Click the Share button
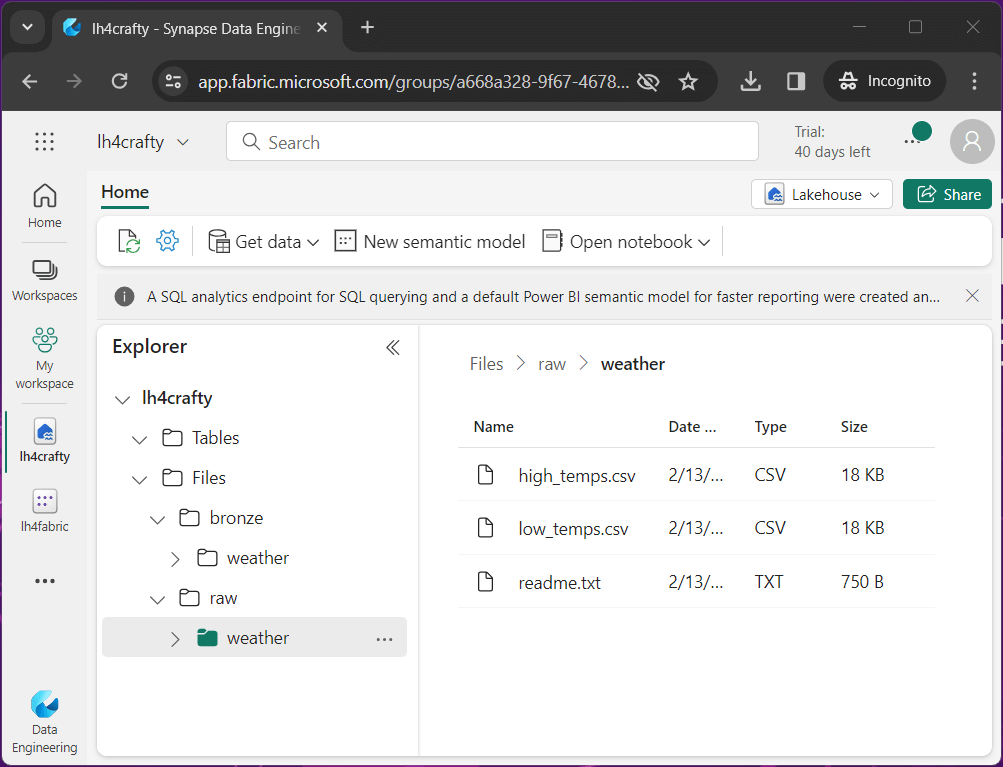1003x767 pixels. (x=947, y=194)
